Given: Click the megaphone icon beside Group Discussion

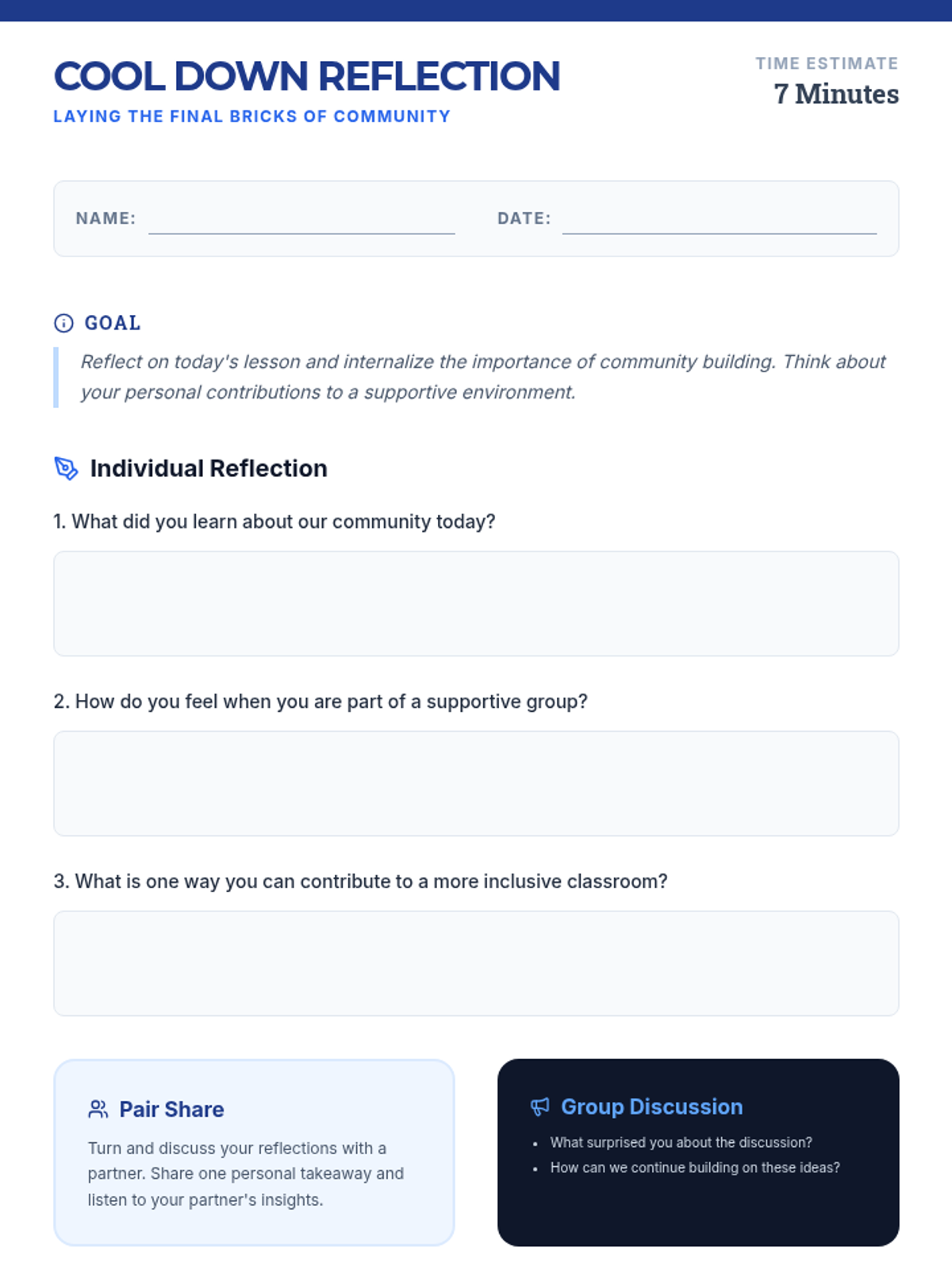Looking at the screenshot, I should (x=540, y=1106).
